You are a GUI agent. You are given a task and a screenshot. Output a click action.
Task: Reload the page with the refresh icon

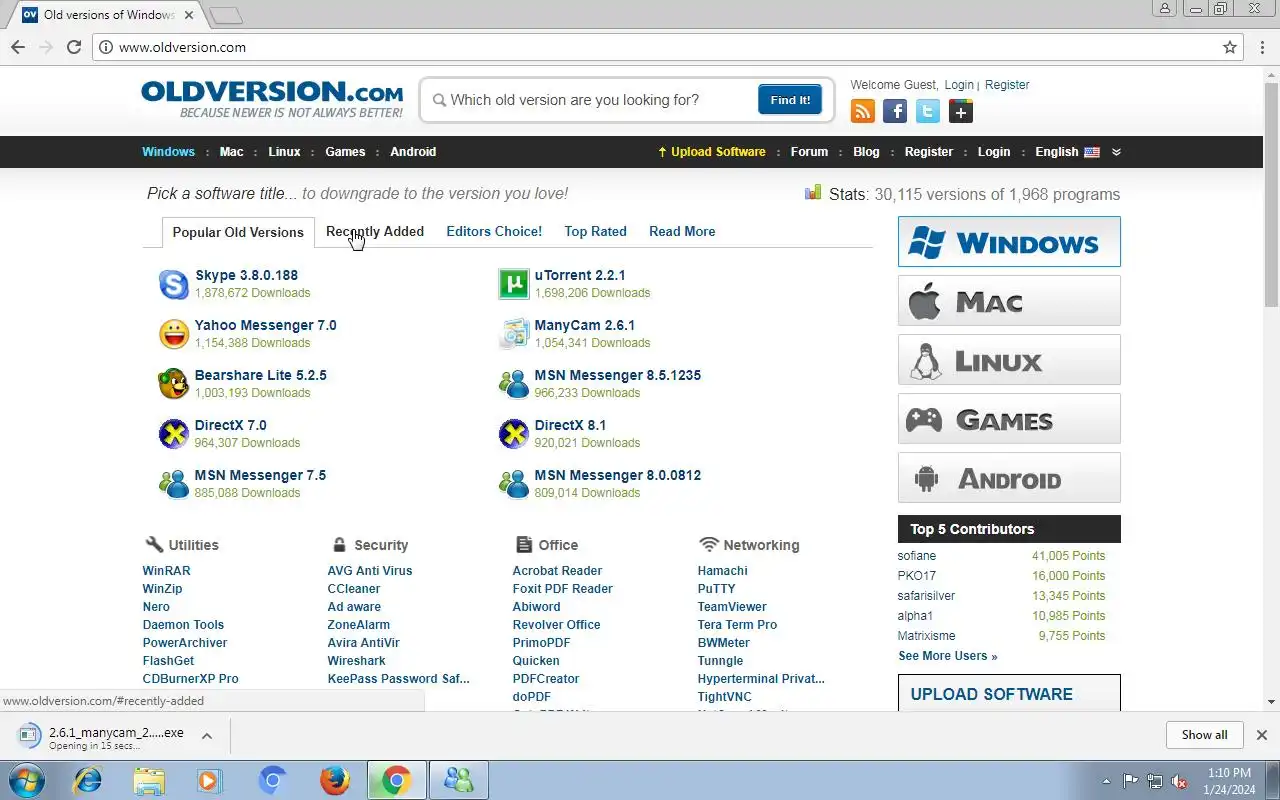tap(74, 47)
